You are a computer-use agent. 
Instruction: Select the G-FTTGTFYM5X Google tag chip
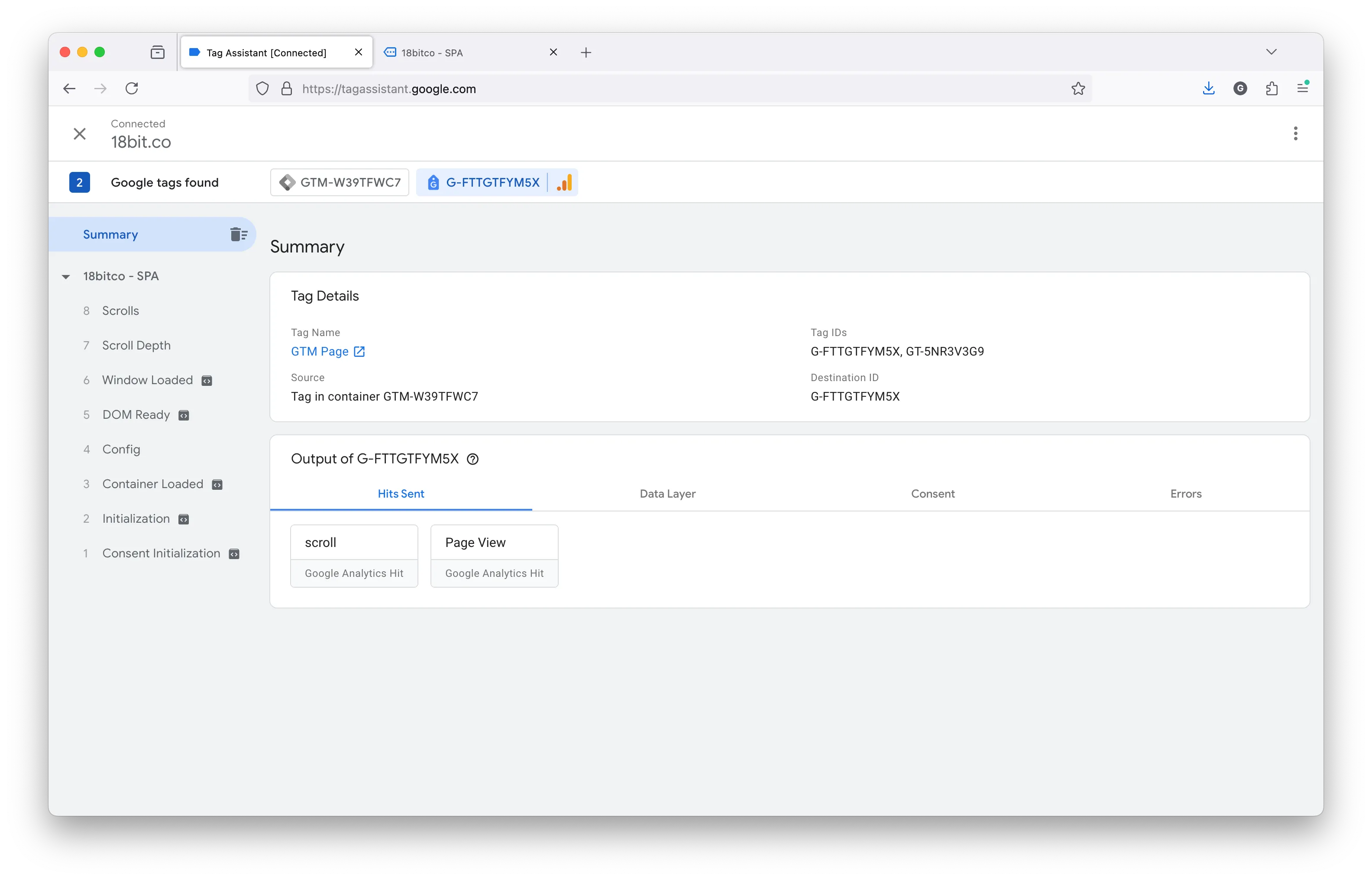point(483,182)
